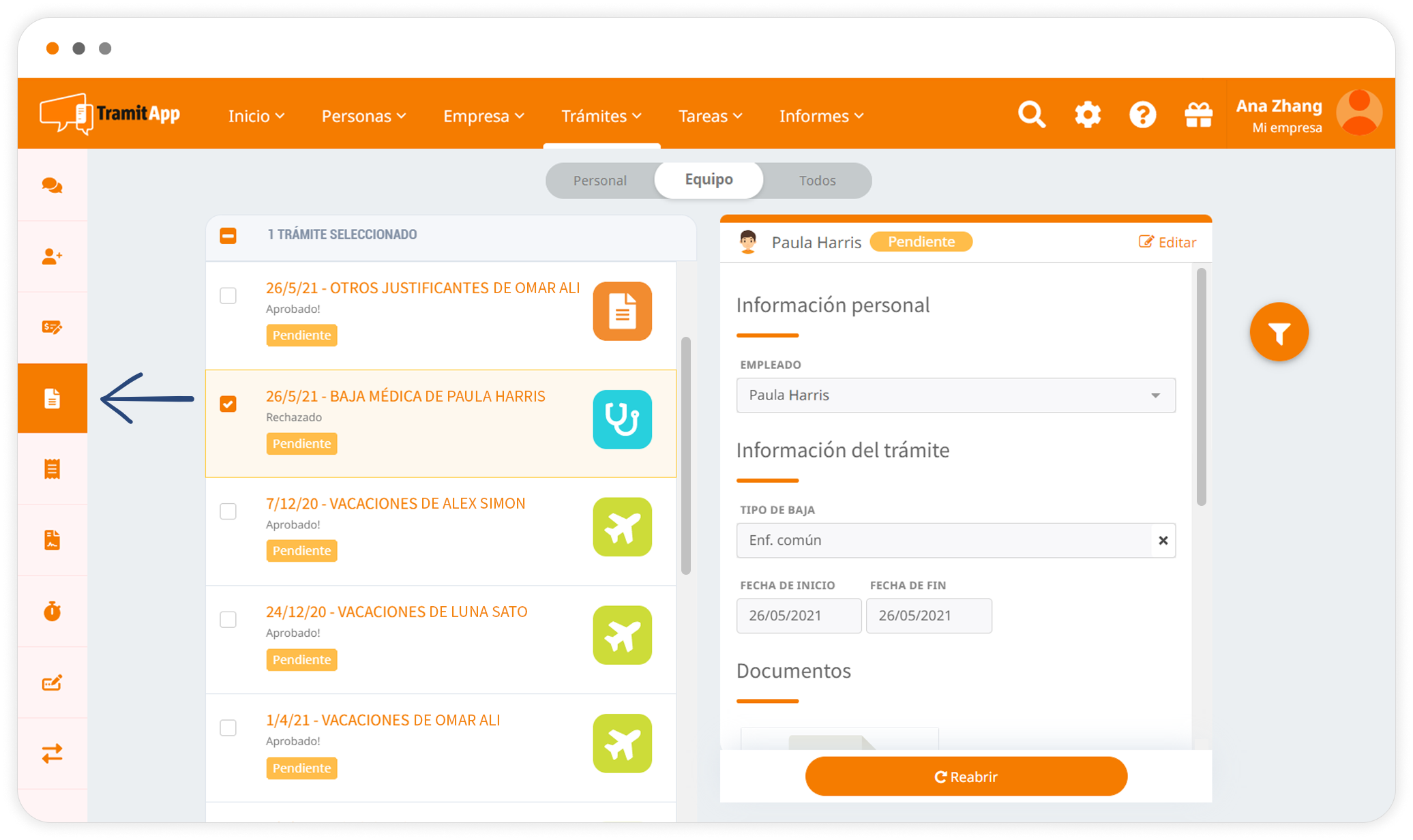Image resolution: width=1413 pixels, height=840 pixels.
Task: Open the Personas menu dropdown
Action: 363,116
